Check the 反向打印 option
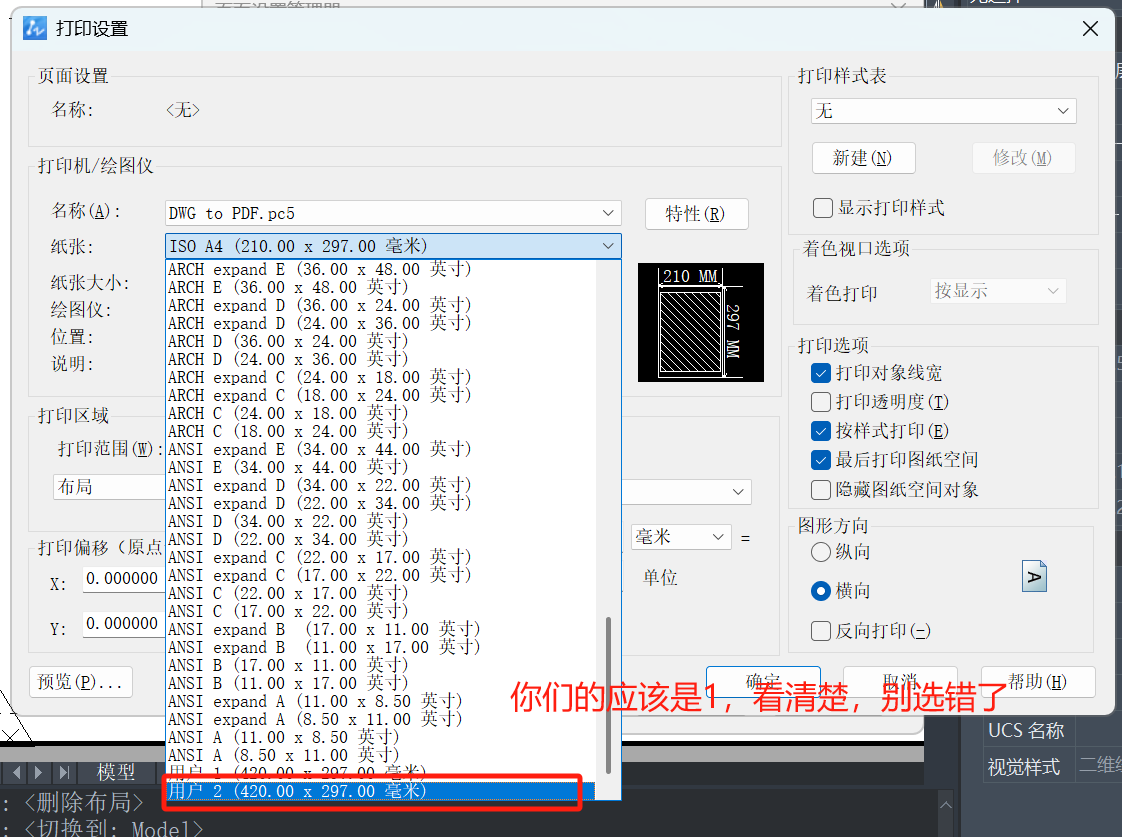Image resolution: width=1122 pixels, height=837 pixels. coord(821,631)
